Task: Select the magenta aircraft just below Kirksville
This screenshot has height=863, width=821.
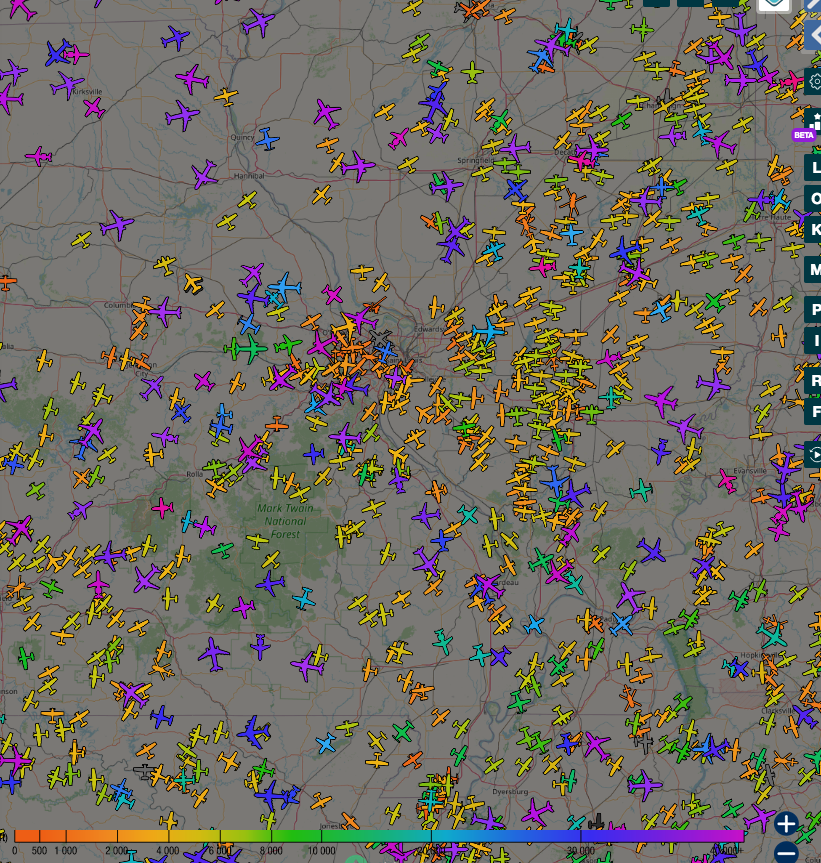Action: pos(94,107)
